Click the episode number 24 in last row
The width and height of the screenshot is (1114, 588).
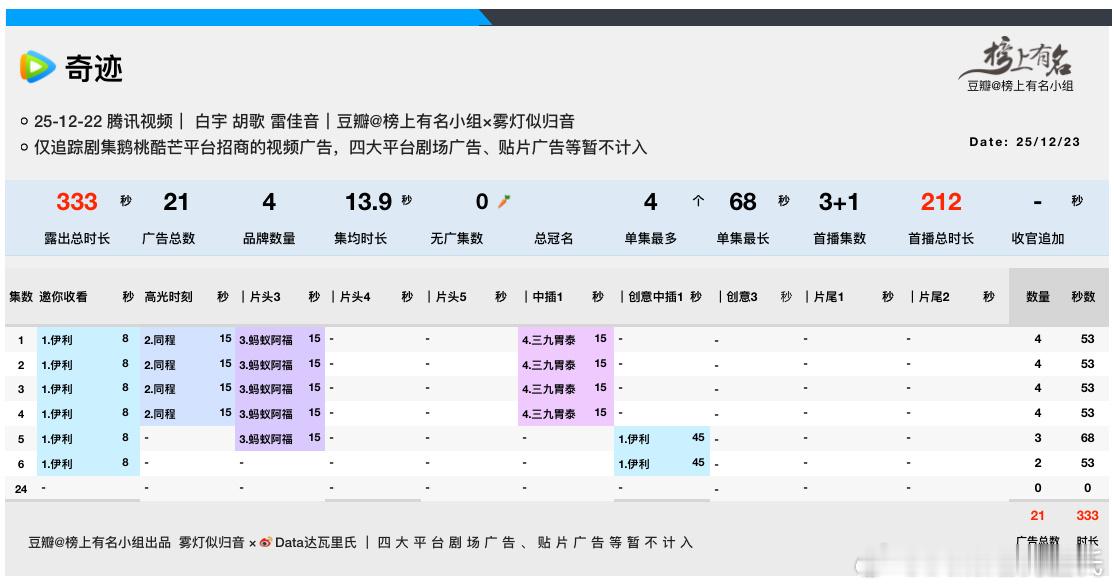pyautogui.click(x=21, y=489)
